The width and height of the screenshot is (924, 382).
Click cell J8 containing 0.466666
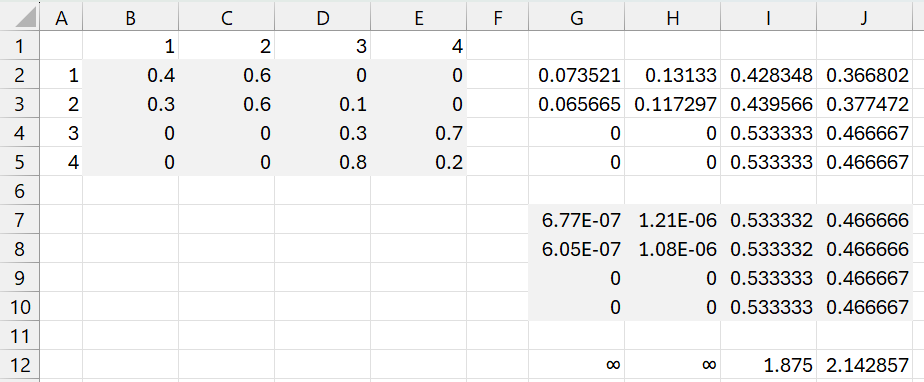click(x=863, y=248)
